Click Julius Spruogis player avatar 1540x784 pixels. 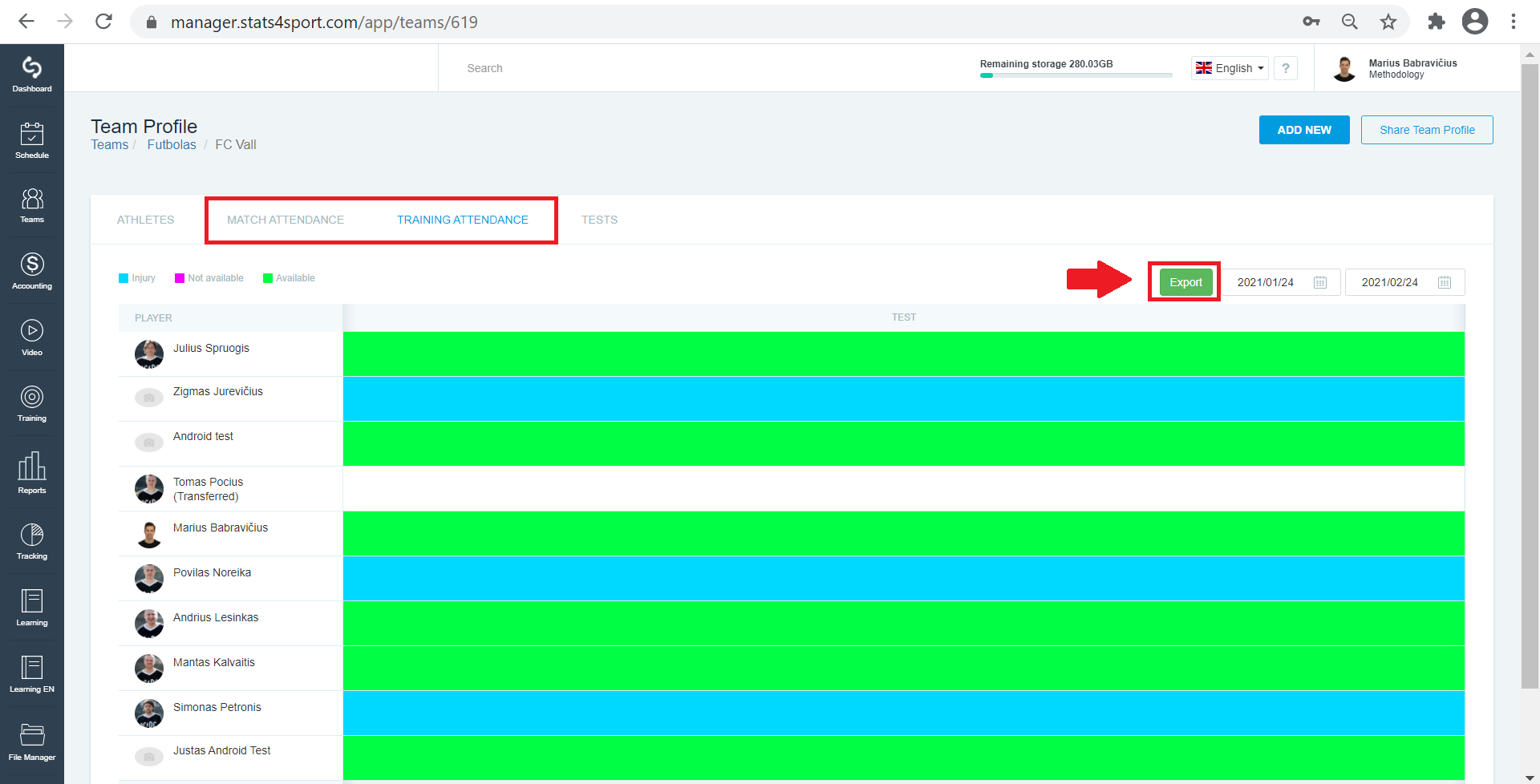coord(149,354)
